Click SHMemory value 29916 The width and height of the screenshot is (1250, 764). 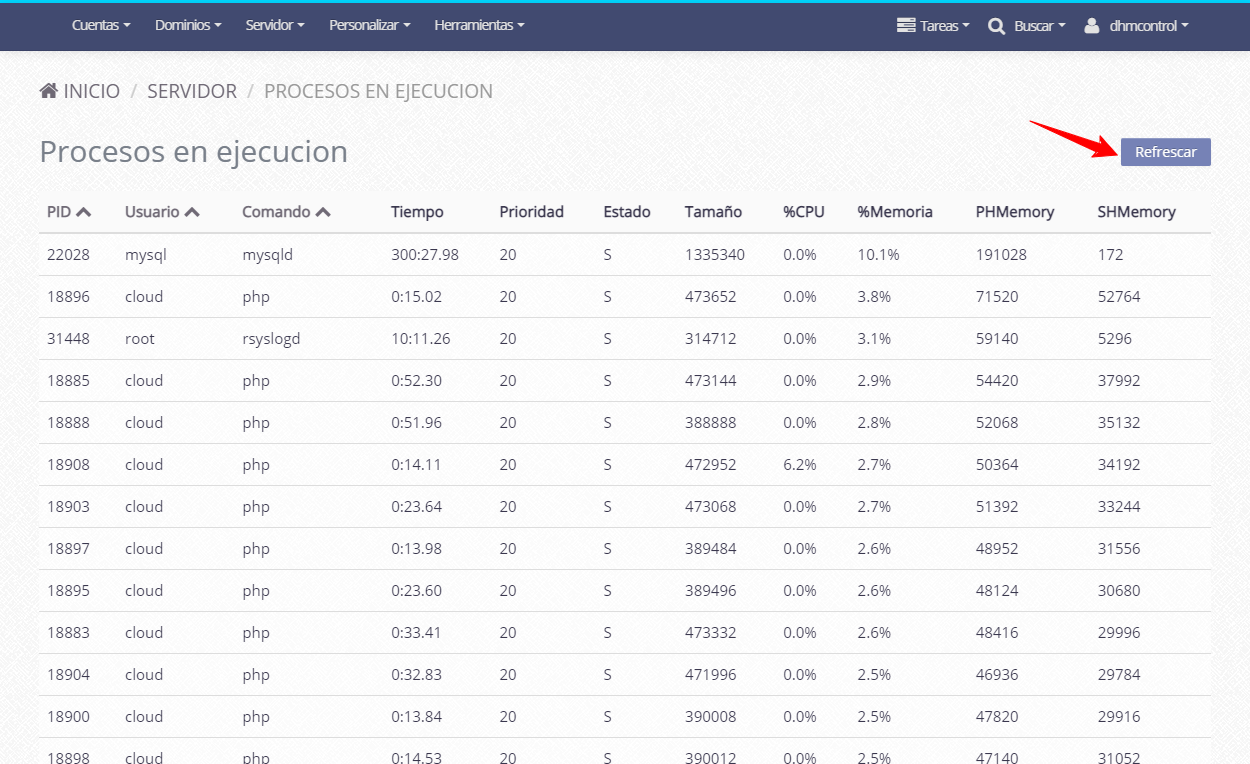[x=1119, y=717]
